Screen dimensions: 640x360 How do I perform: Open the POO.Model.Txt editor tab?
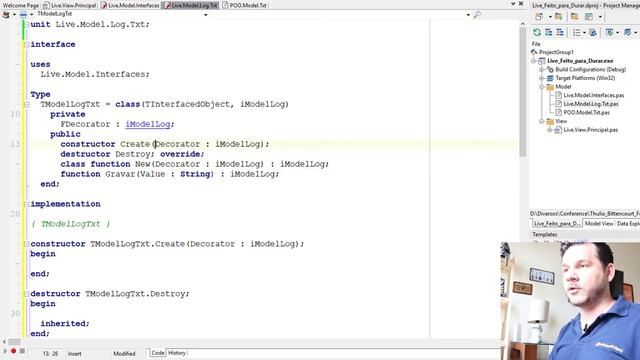pos(244,5)
